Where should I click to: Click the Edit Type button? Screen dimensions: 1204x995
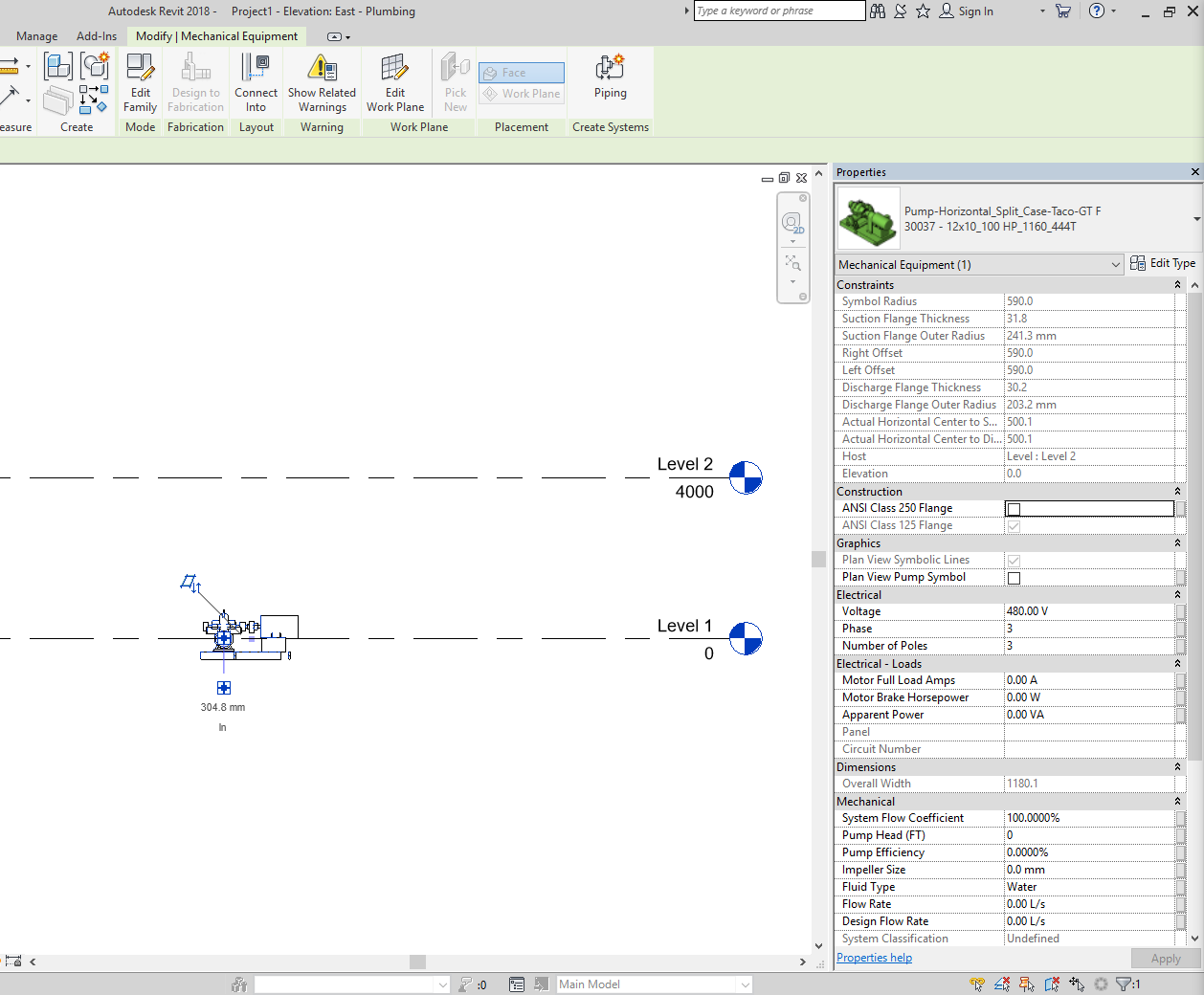click(1163, 263)
